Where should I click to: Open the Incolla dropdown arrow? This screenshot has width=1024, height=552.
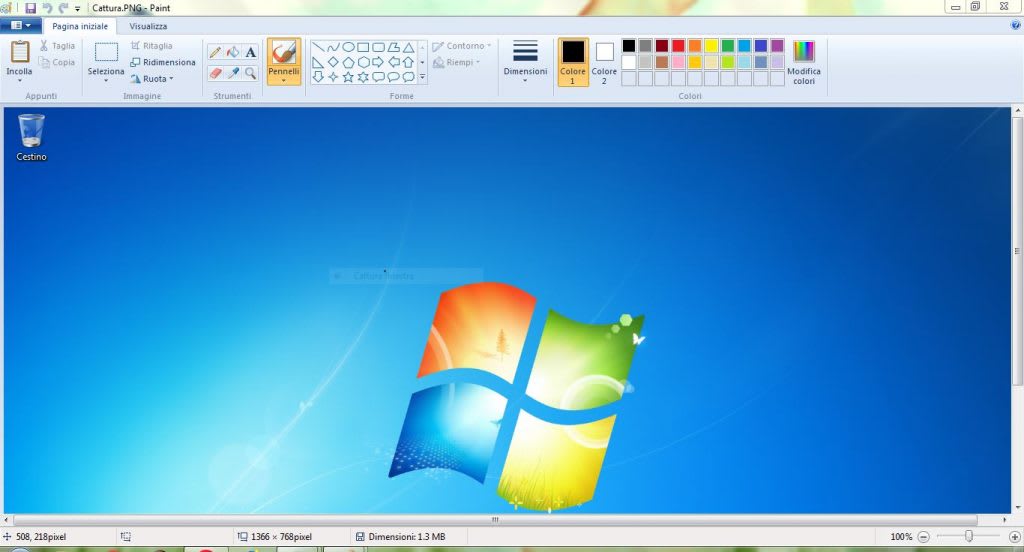(20, 80)
